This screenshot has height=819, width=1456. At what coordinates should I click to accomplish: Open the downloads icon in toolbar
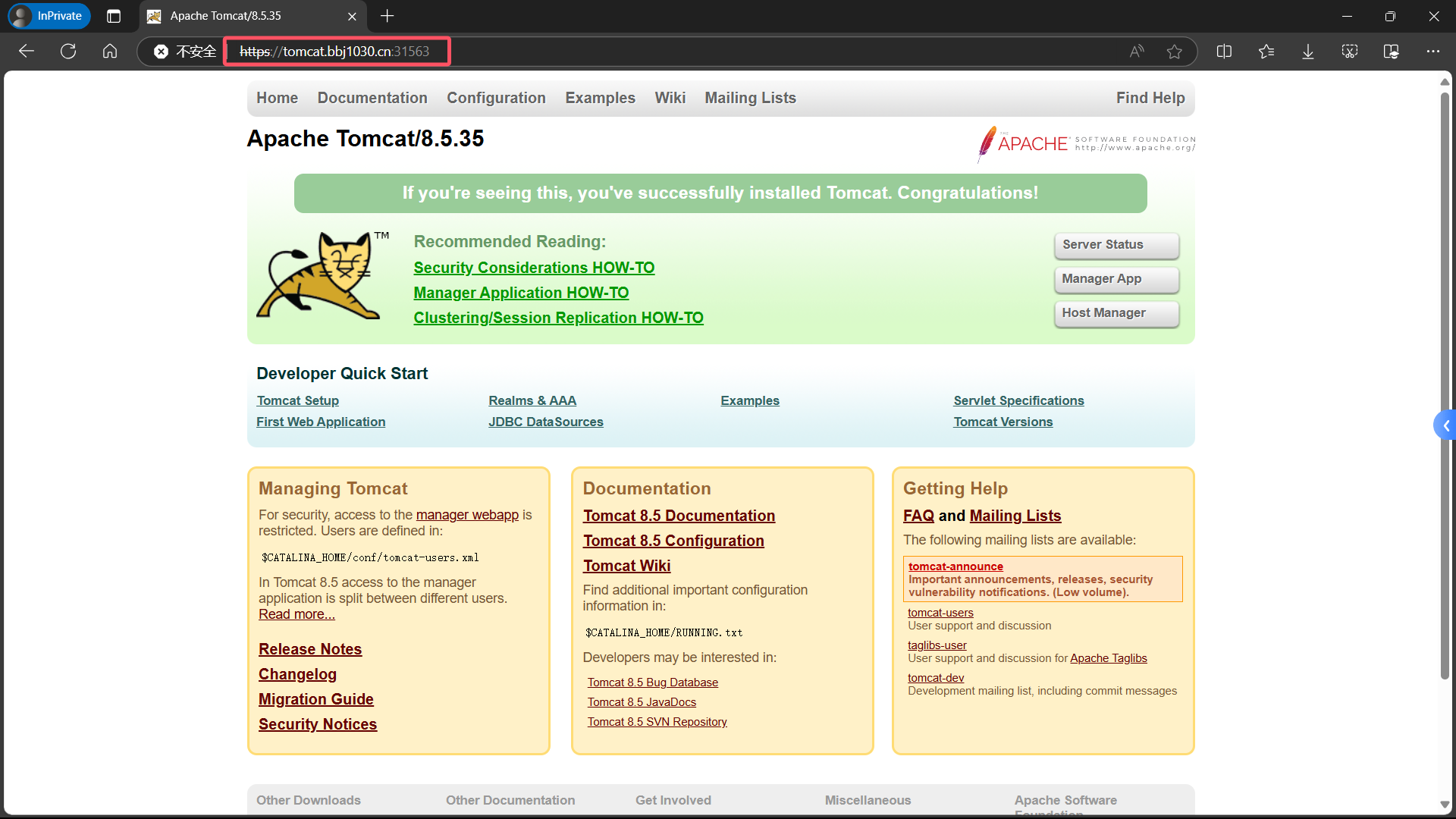click(1308, 52)
